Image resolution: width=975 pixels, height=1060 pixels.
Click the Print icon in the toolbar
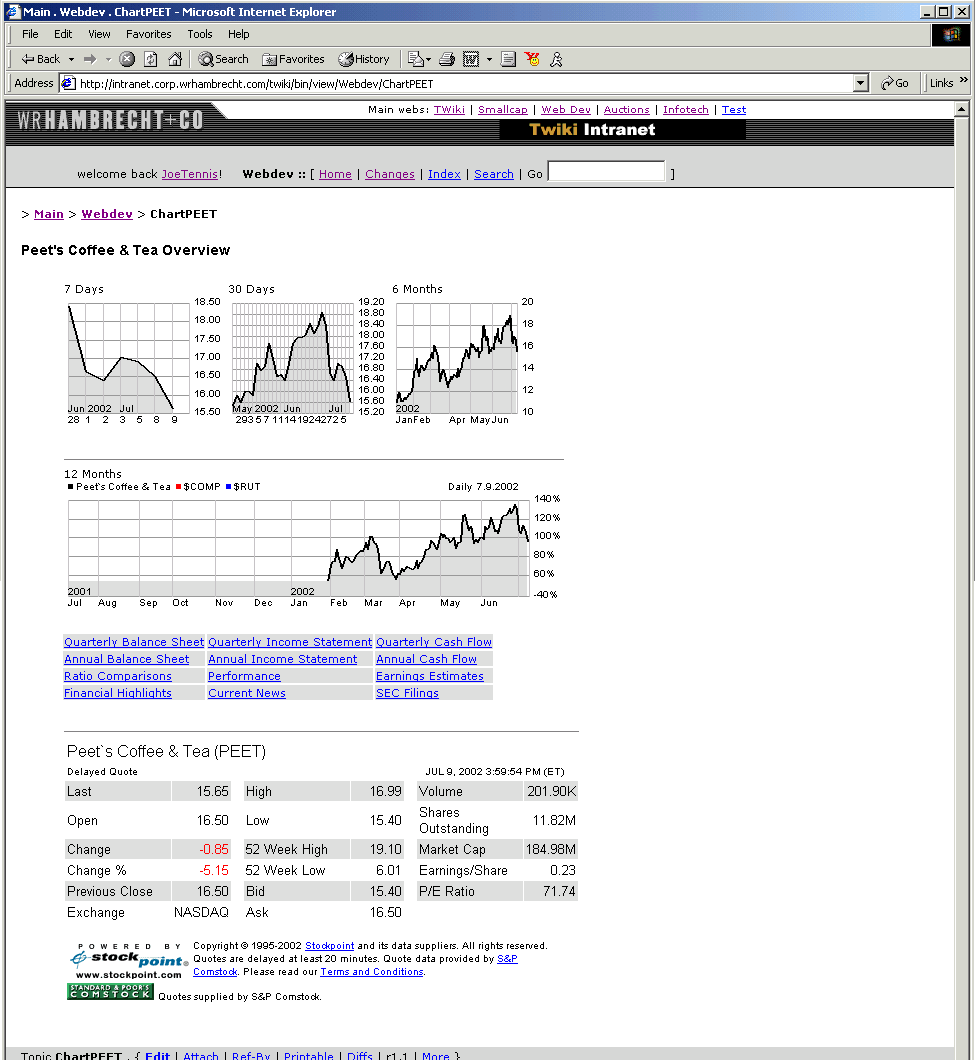click(x=448, y=59)
